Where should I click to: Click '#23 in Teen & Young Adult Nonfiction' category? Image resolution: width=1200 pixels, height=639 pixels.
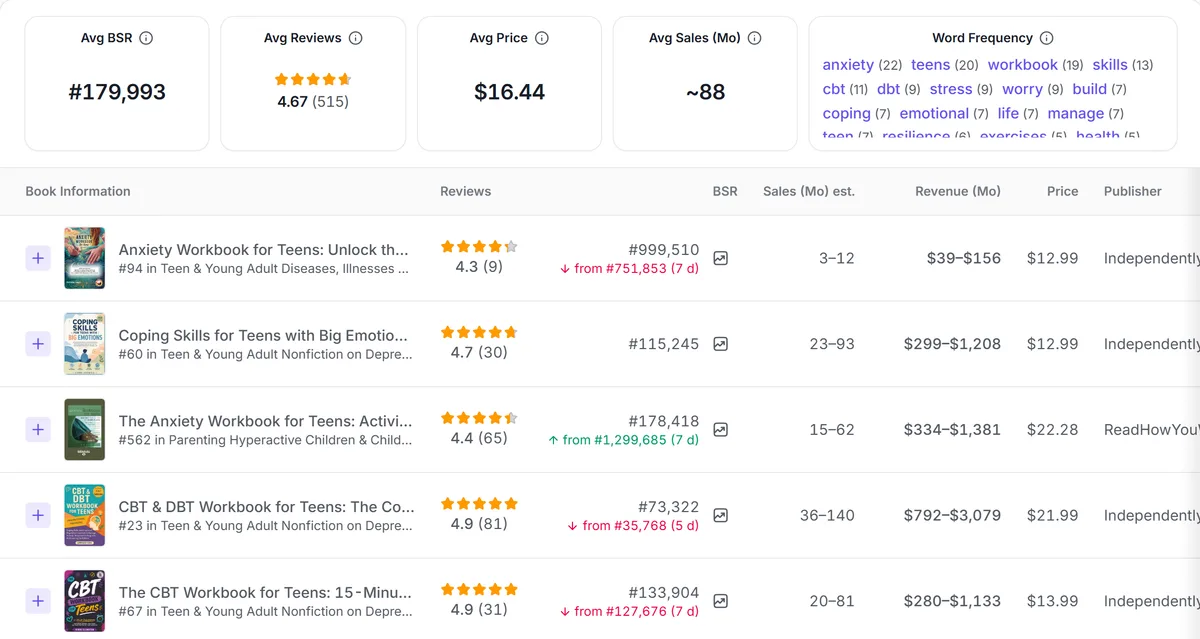tap(265, 526)
